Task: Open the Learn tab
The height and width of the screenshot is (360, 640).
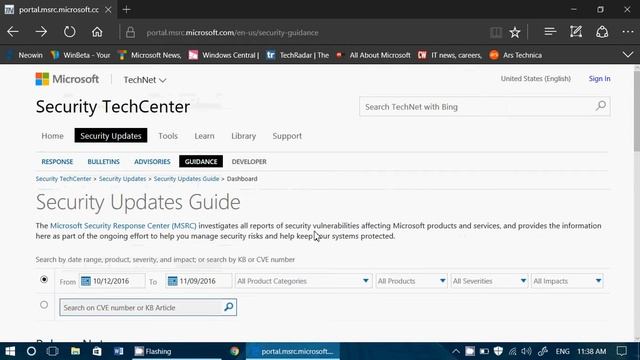Action: [x=204, y=136]
